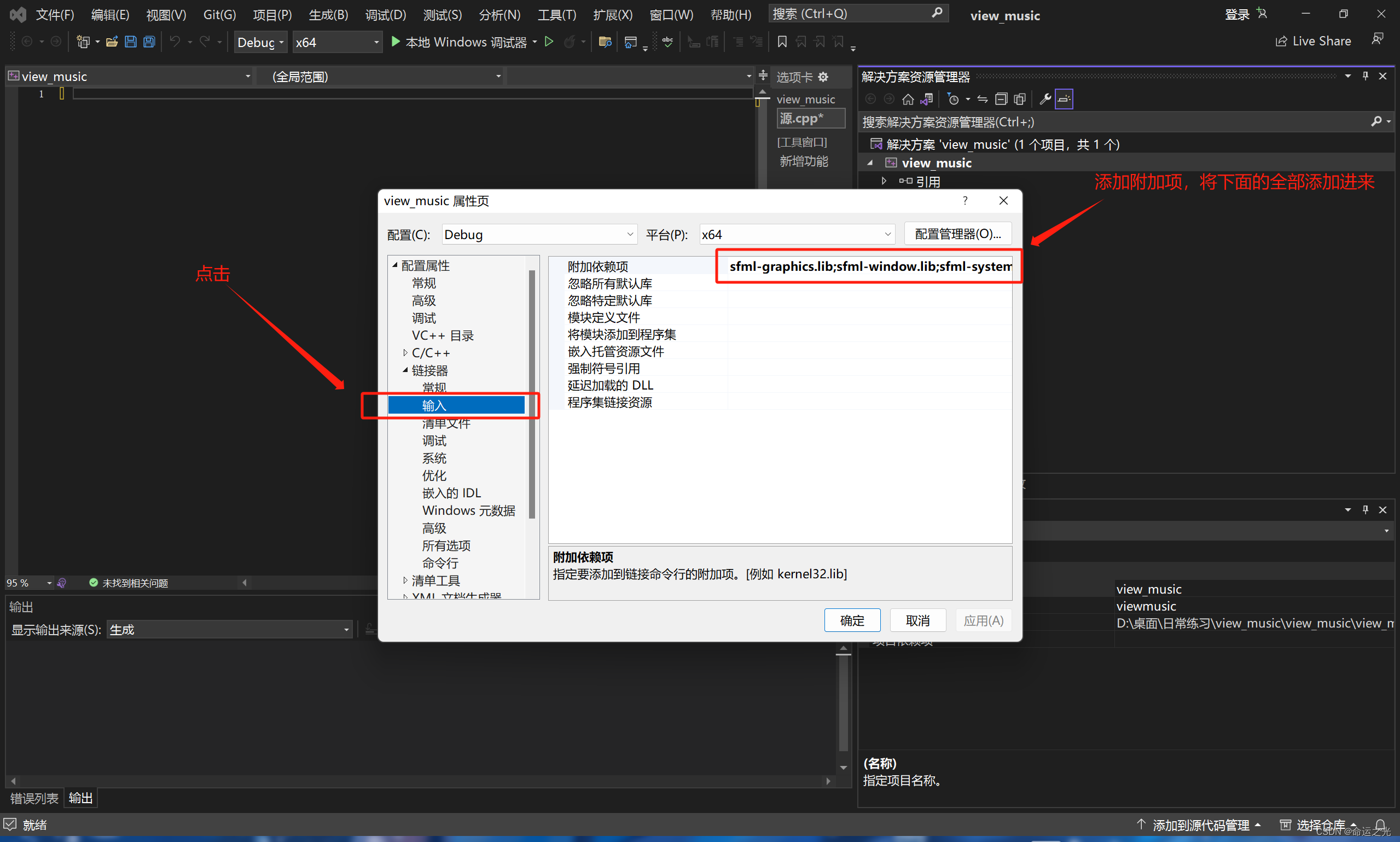The image size is (1400, 842).
Task: Switch to the 错误列表 tab
Action: 34,798
